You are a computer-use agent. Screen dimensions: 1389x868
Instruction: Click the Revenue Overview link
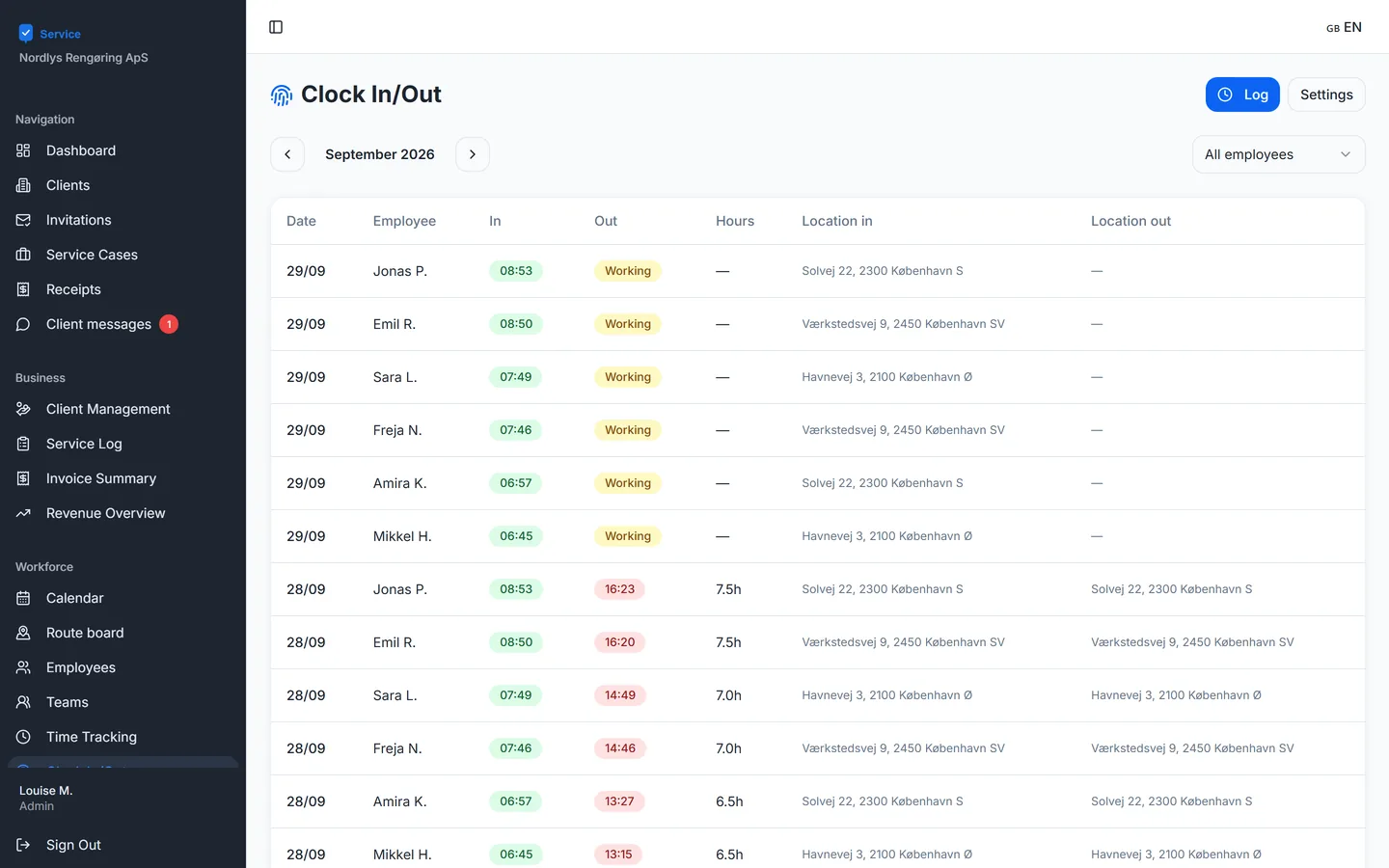click(x=123, y=513)
